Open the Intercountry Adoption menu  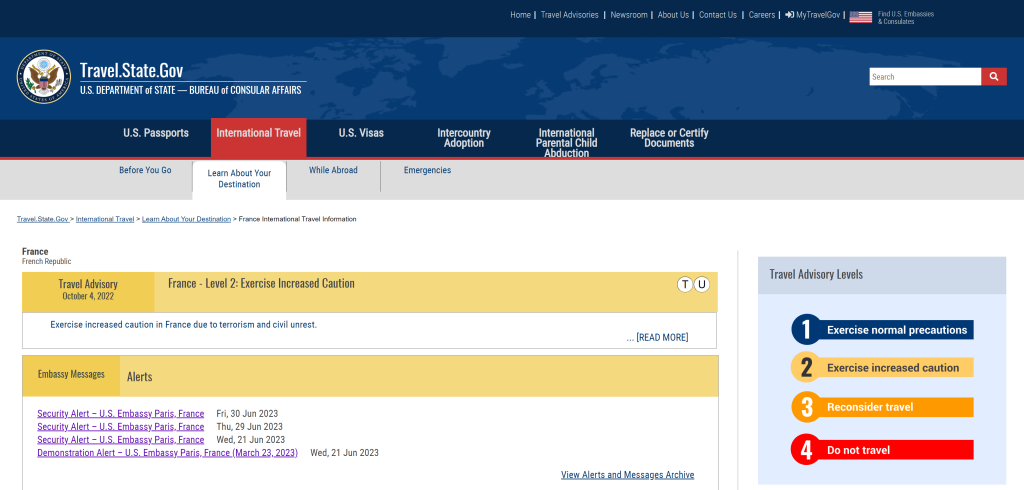tap(464, 138)
